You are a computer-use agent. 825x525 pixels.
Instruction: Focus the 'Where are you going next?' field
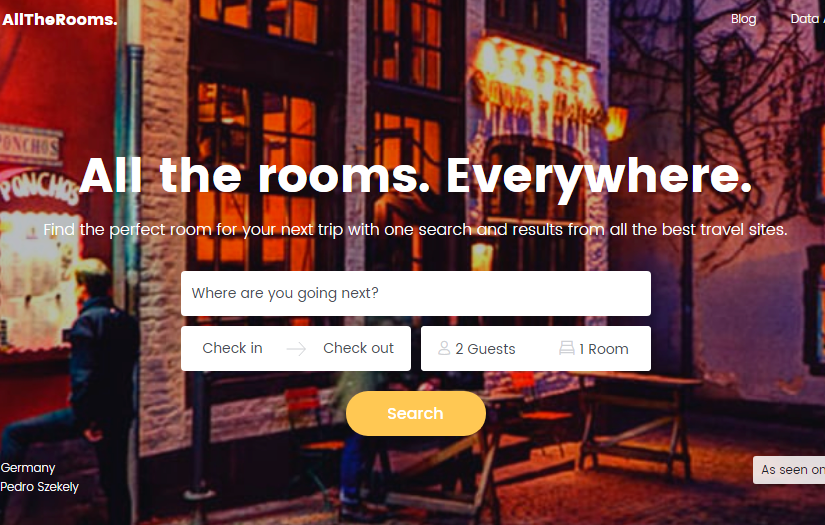click(416, 294)
